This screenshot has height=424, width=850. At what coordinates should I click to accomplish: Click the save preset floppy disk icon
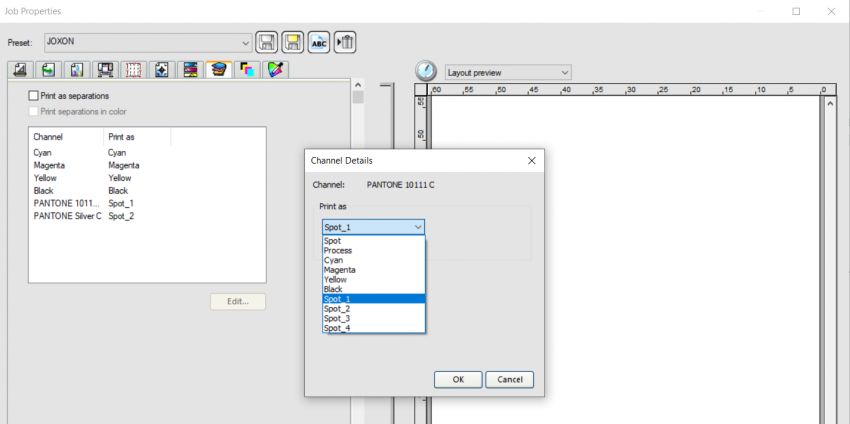[x=267, y=42]
